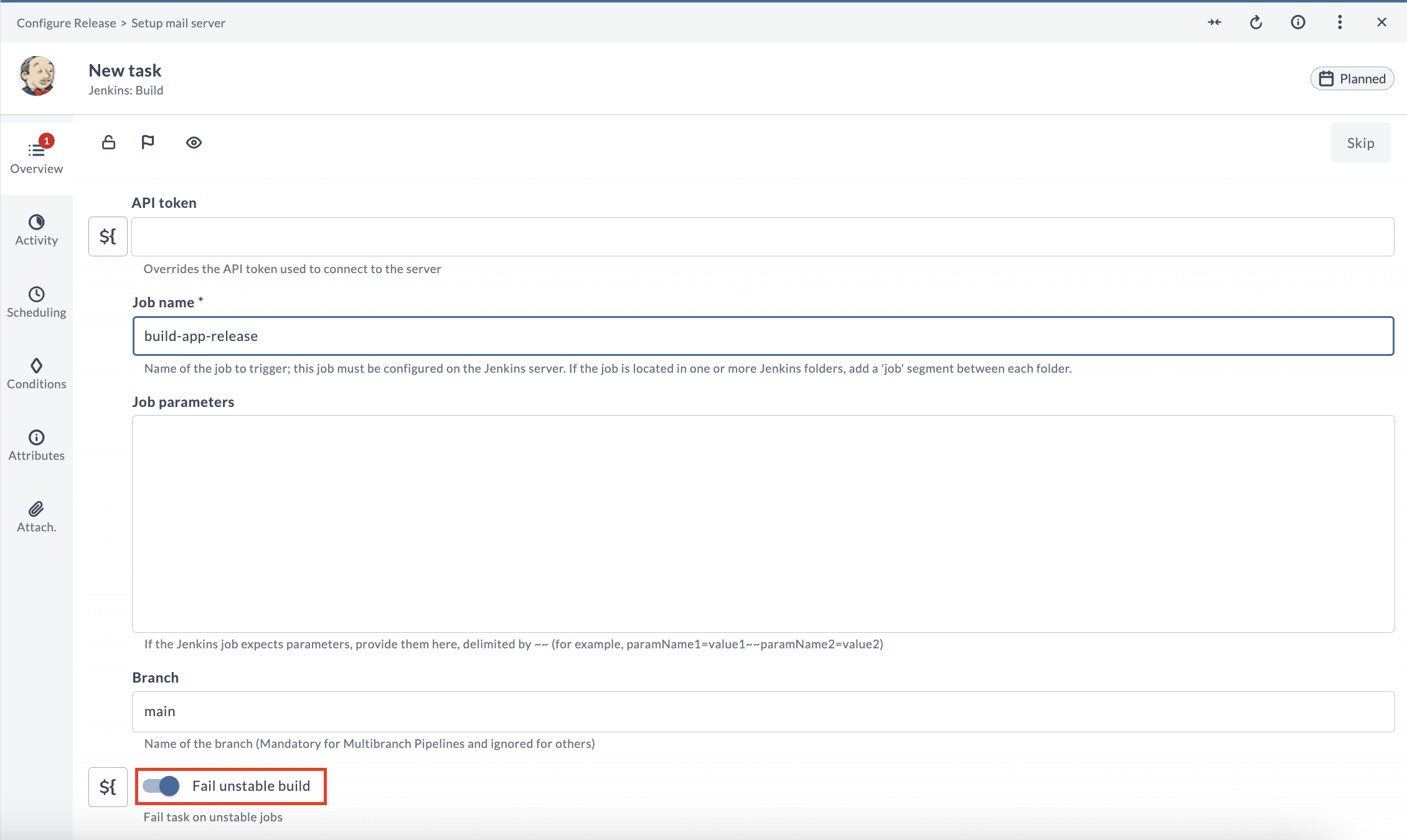Screen dimensions: 1407x840
Task: Open the Attributes tab
Action: pos(36,446)
